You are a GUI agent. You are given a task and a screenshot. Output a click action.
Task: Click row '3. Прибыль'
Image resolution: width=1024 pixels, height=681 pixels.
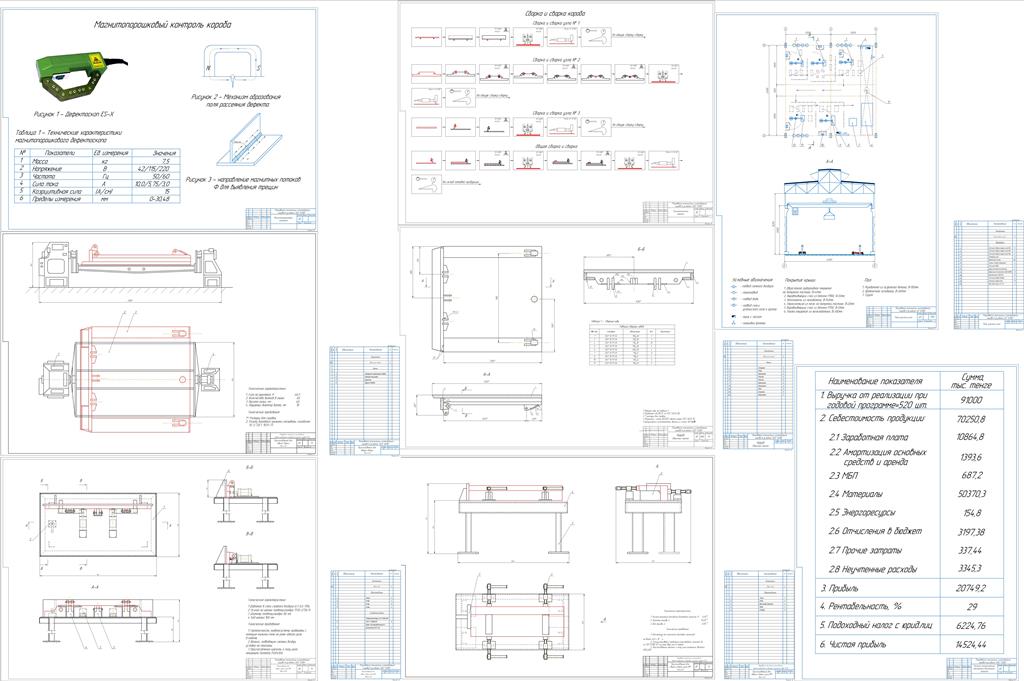click(839, 588)
